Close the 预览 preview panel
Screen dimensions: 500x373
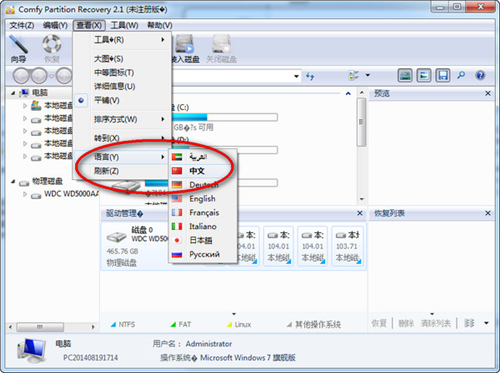click(488, 94)
